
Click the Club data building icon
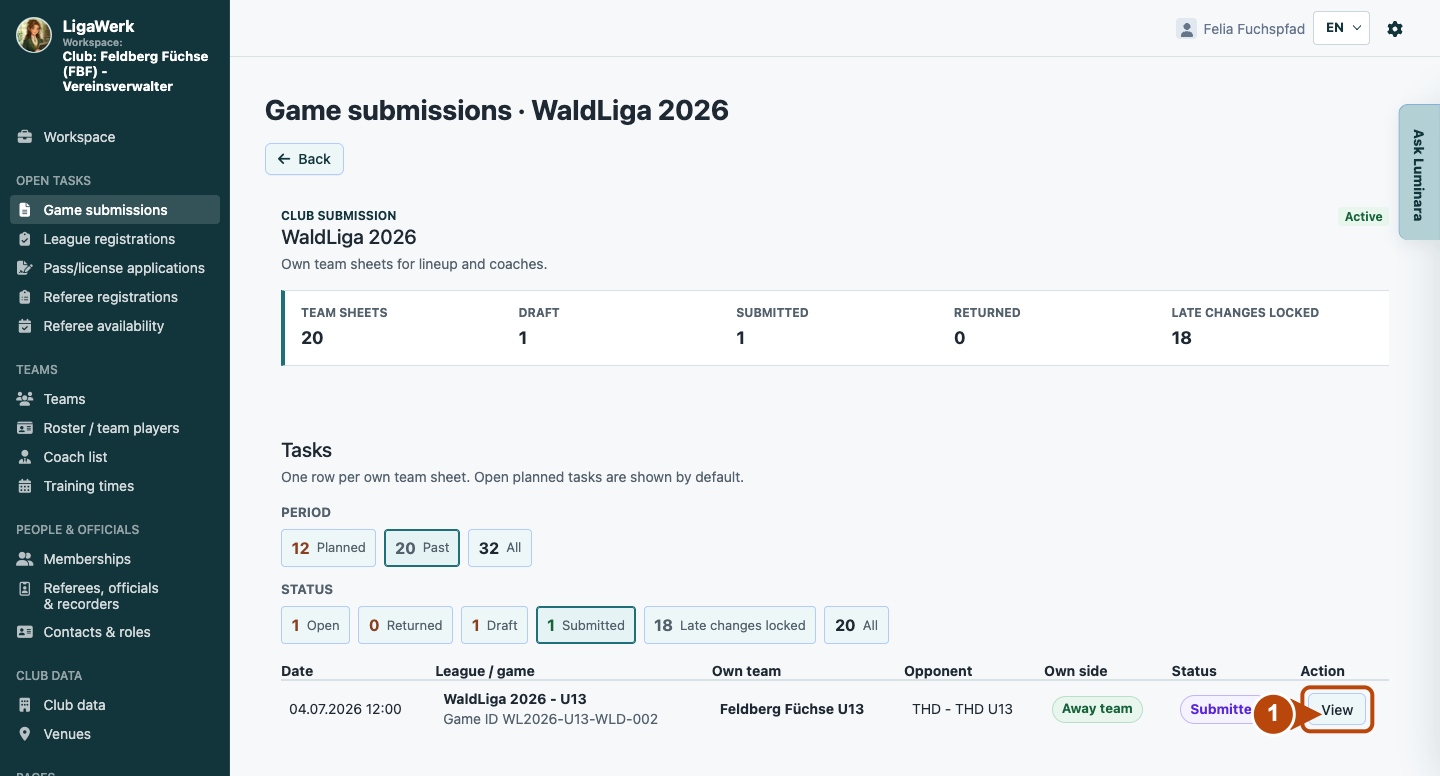click(25, 705)
